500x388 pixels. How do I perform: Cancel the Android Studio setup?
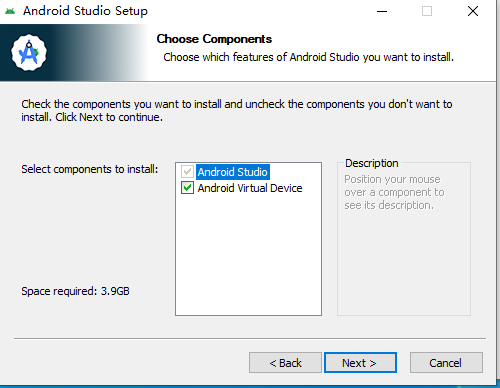pos(446,362)
